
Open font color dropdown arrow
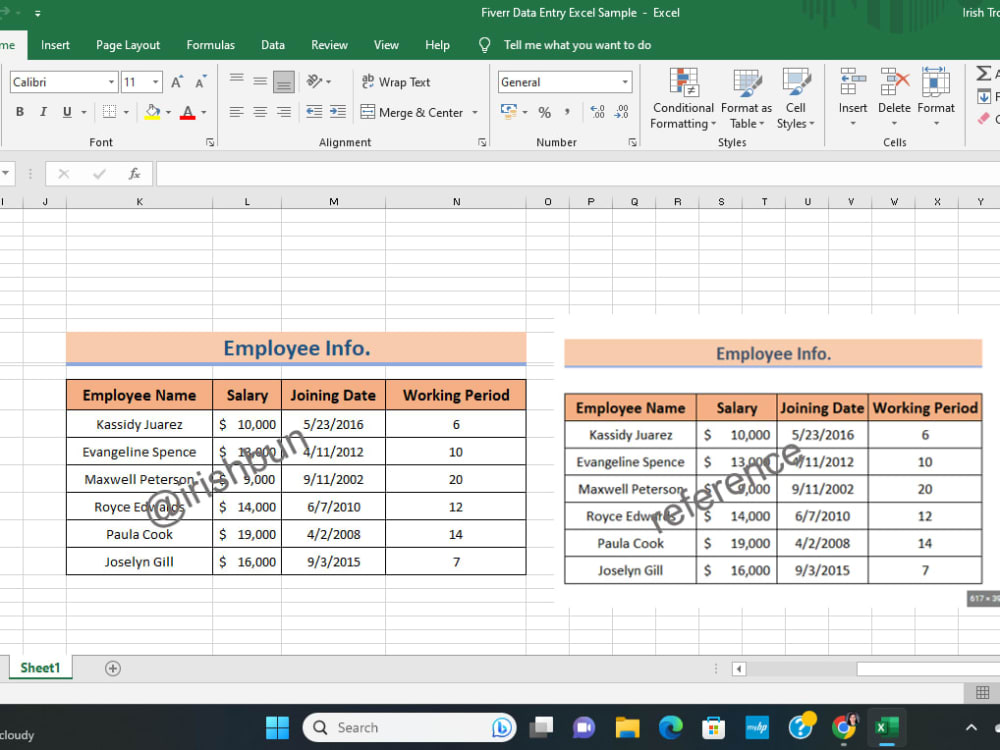pyautogui.click(x=204, y=112)
